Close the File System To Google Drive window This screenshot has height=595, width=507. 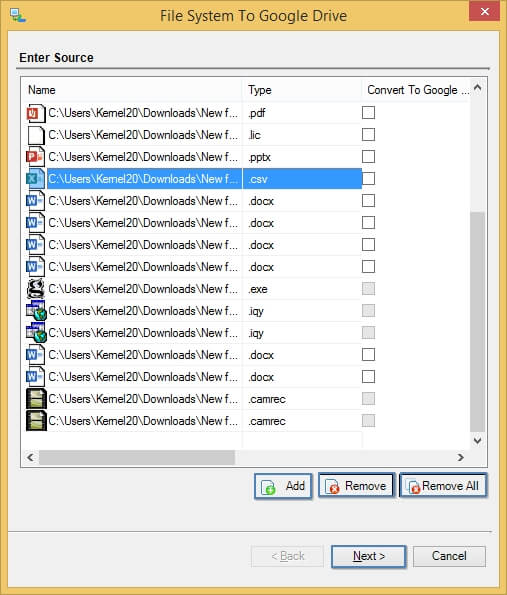(485, 11)
